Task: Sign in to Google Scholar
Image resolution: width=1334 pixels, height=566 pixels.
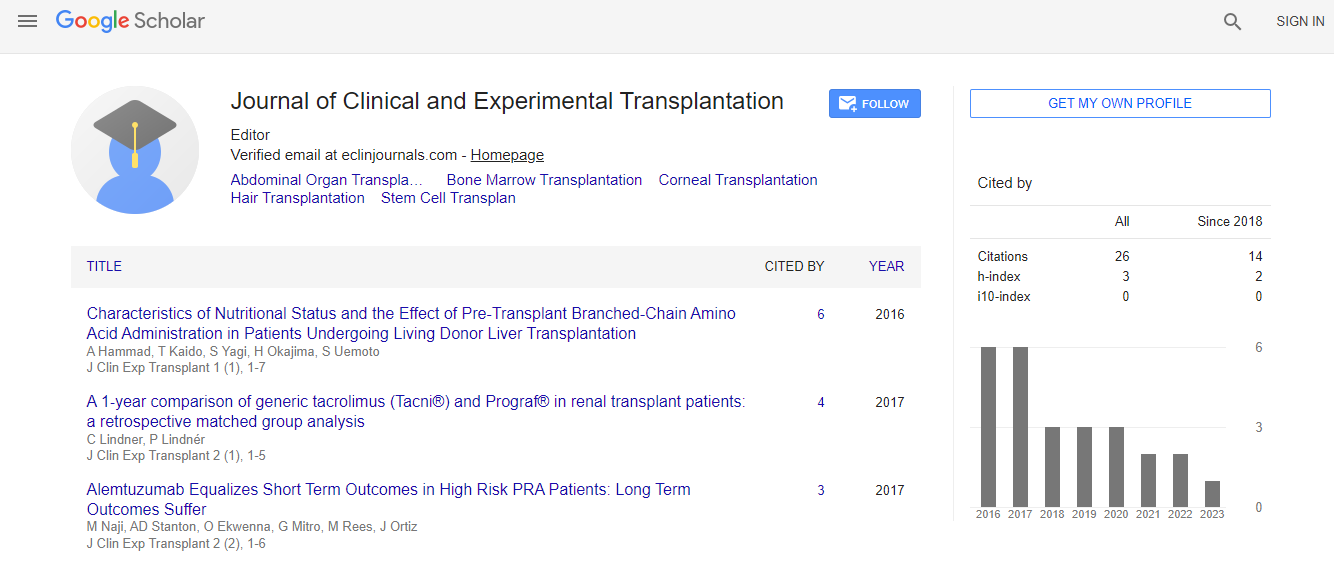Action: coord(1299,22)
